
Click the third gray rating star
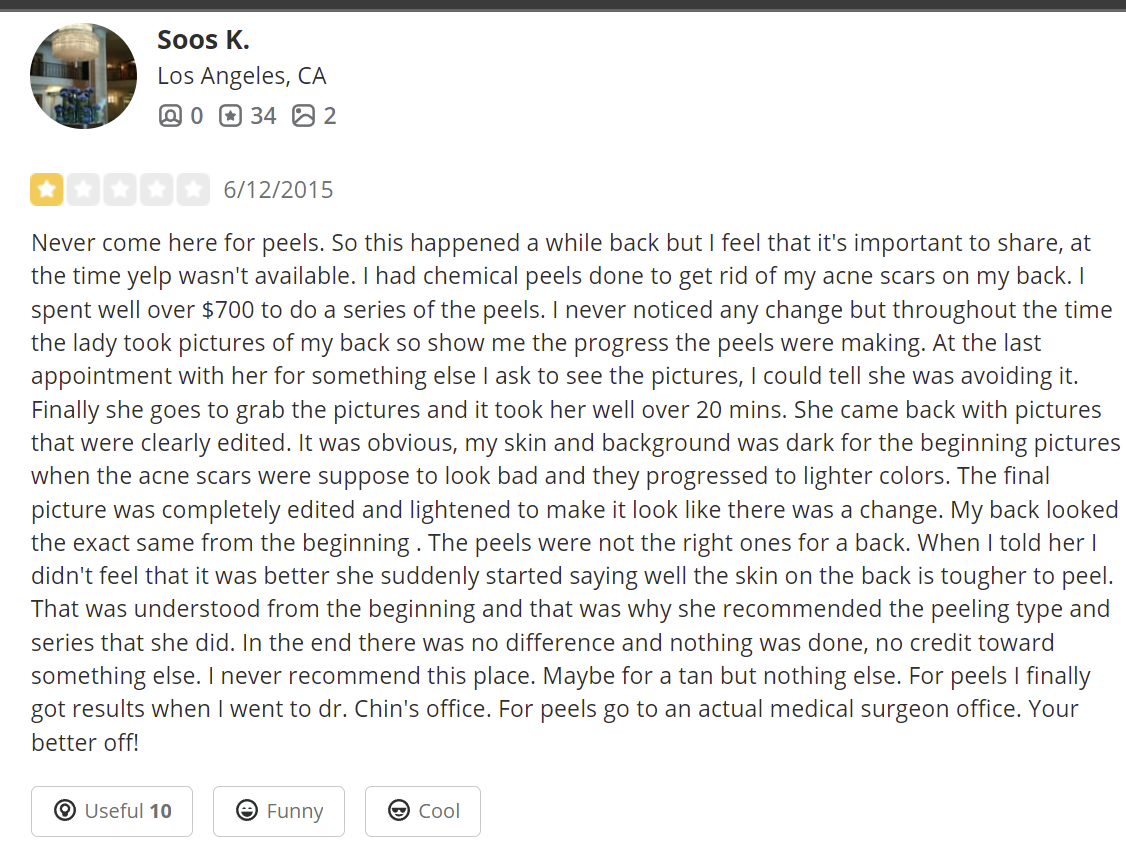(120, 189)
